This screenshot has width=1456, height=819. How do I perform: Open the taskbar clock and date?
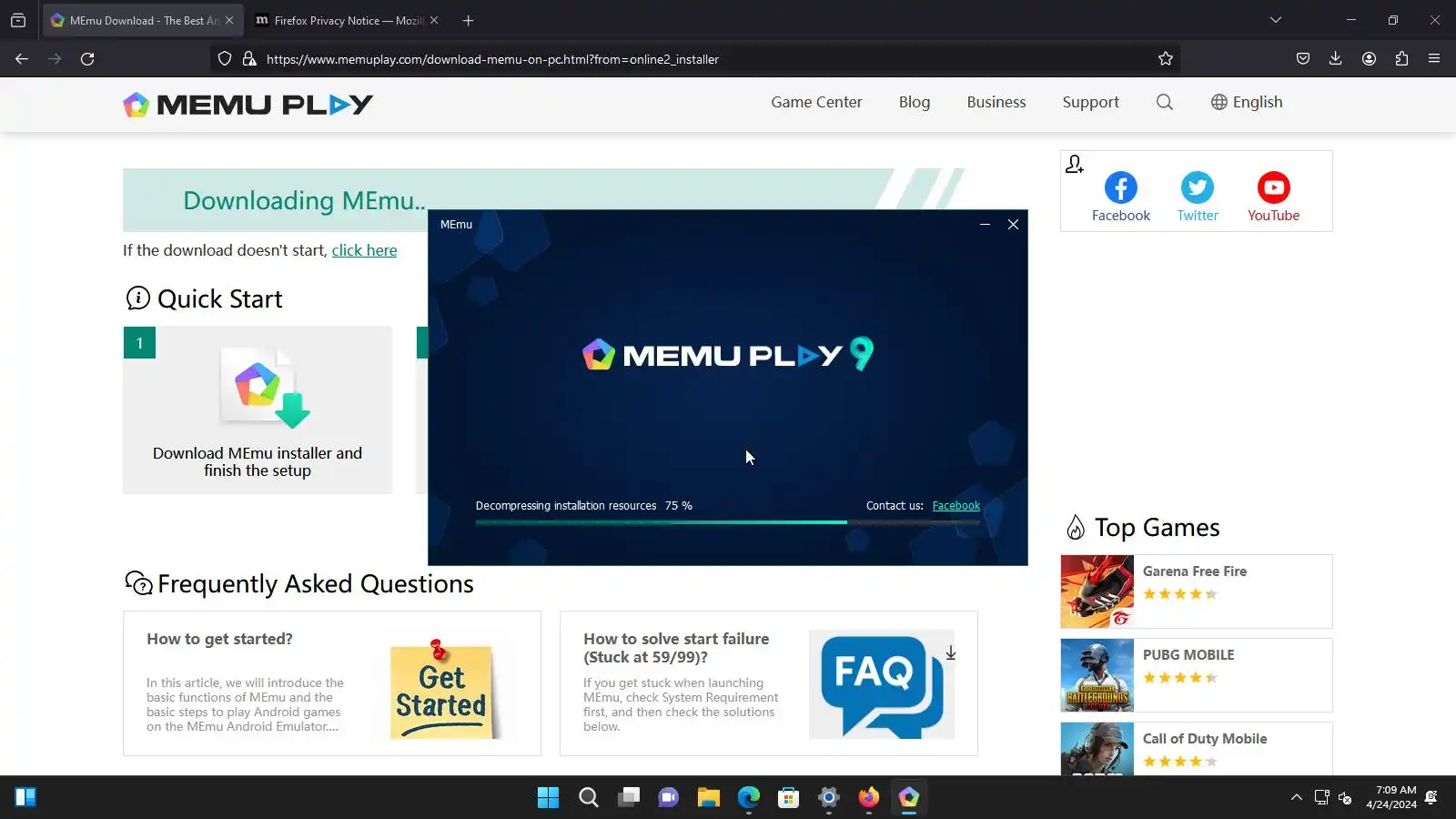(x=1390, y=797)
